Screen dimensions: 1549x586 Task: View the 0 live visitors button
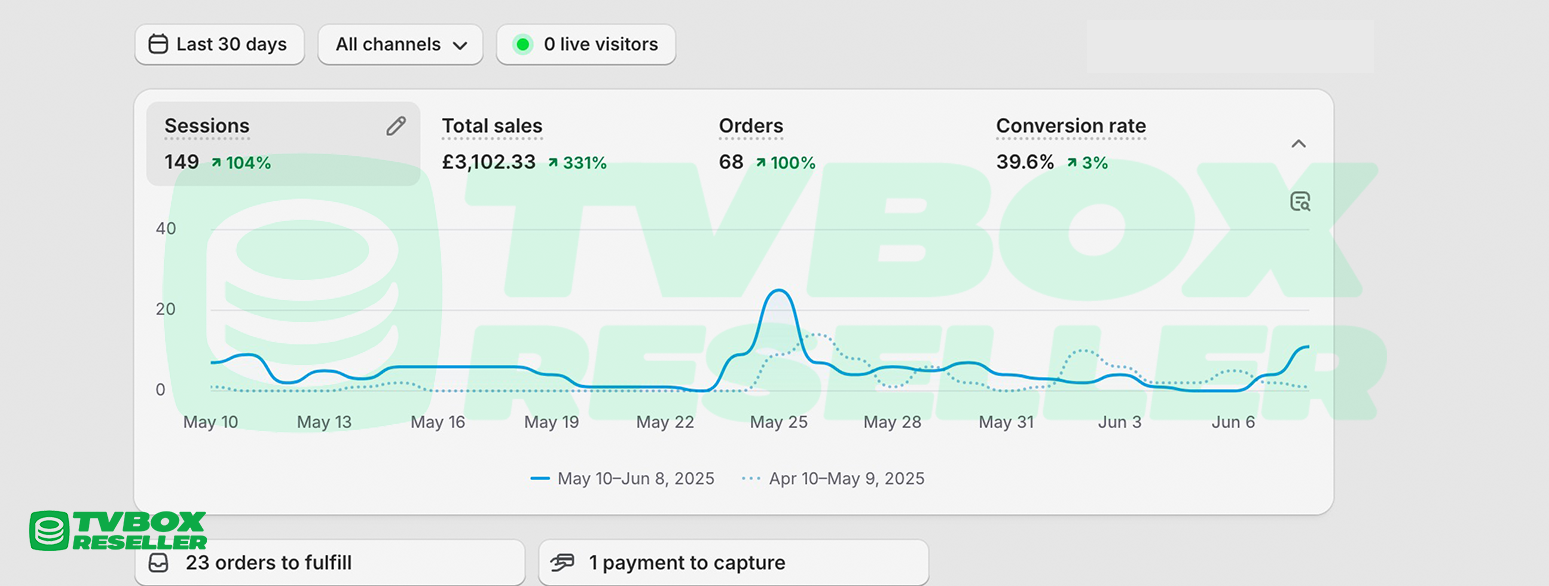[586, 44]
